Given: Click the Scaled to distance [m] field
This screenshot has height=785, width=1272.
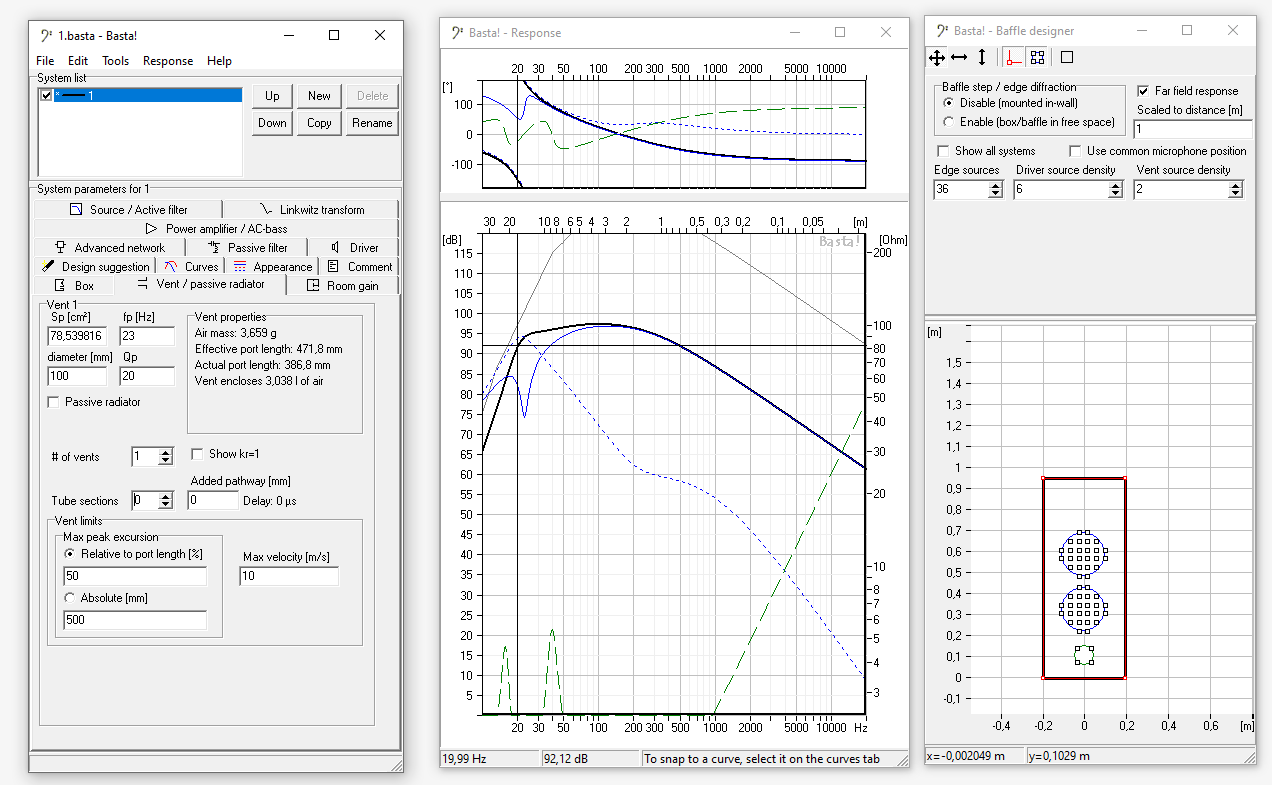Looking at the screenshot, I should (1192, 129).
